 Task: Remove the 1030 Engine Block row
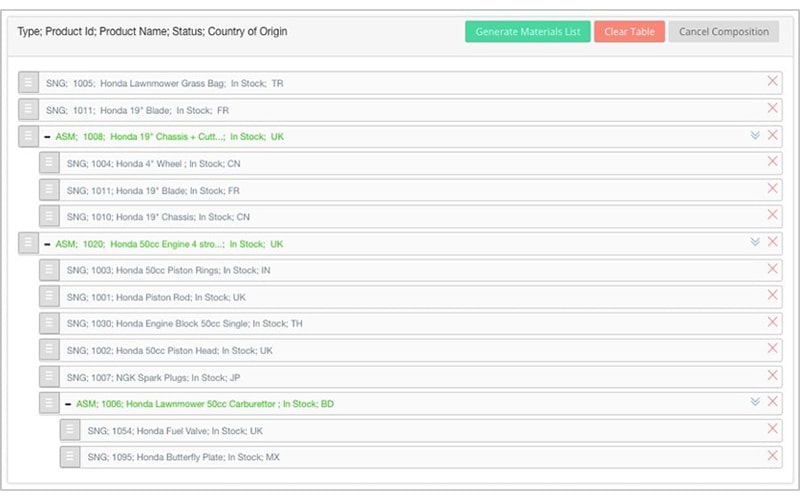[x=772, y=322]
